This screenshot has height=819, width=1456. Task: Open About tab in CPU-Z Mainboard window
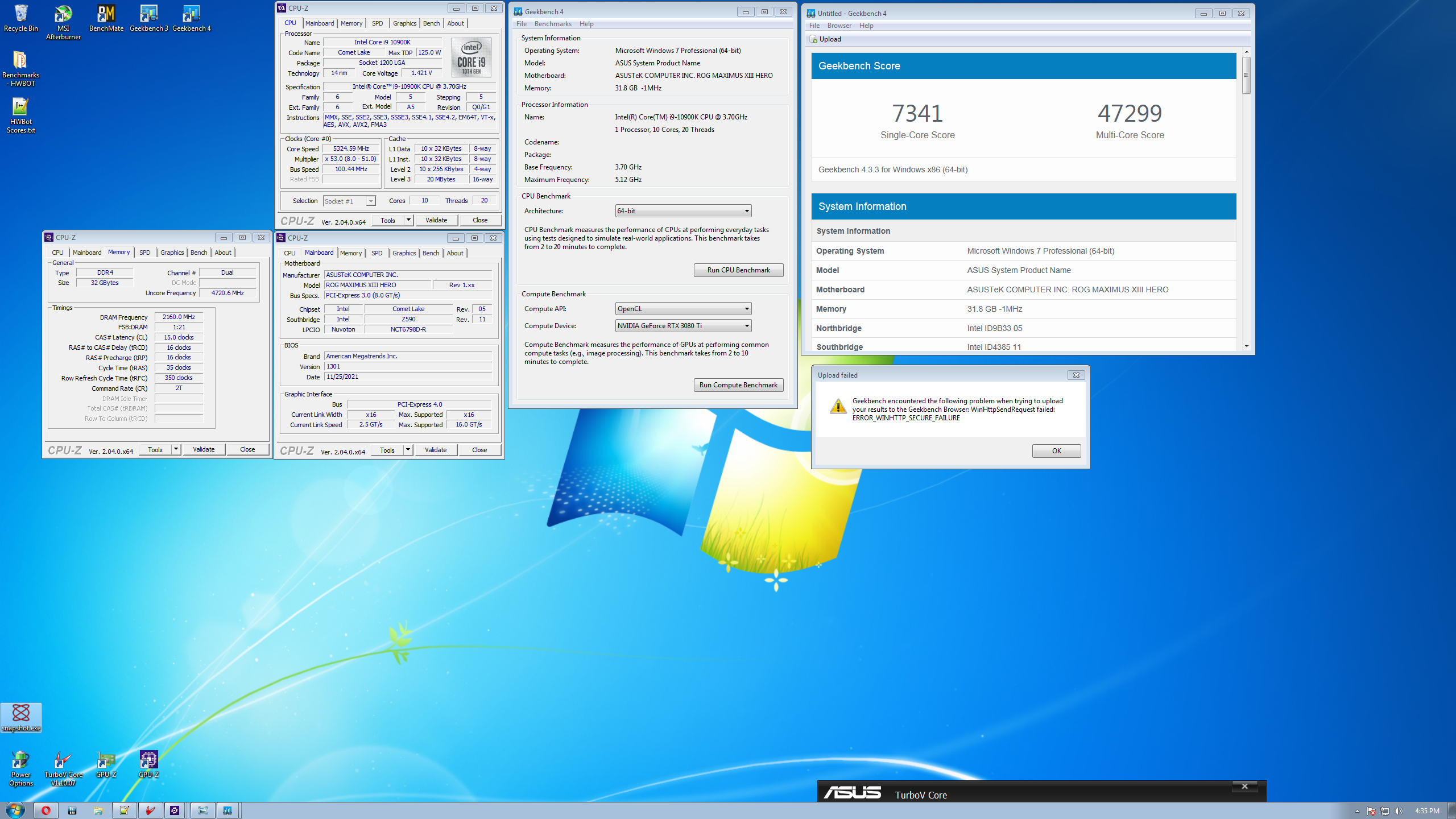coord(454,253)
